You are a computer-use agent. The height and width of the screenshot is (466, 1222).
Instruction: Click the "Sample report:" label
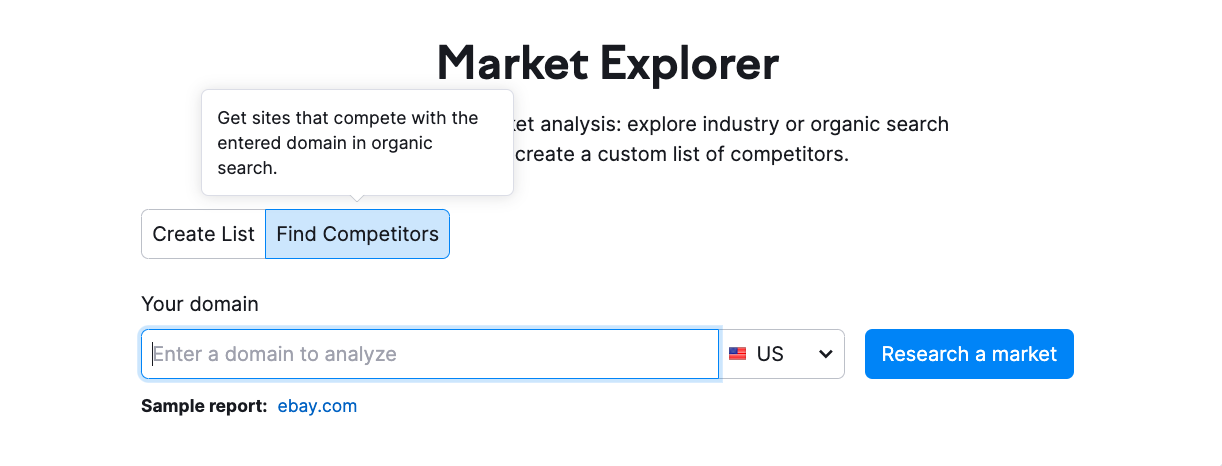(204, 406)
